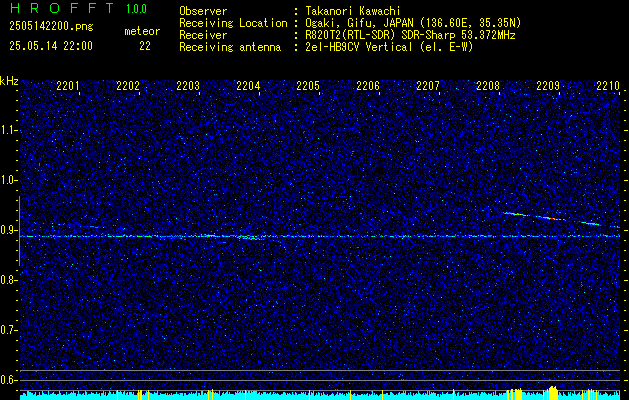The width and height of the screenshot is (629, 400).
Task: Click the kHz axis unit label
Action: [x=9, y=81]
